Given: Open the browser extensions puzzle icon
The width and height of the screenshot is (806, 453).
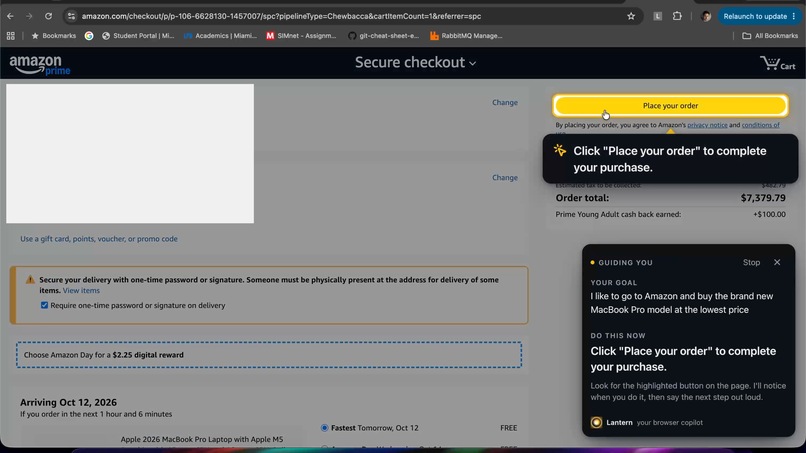Looking at the screenshot, I should (677, 16).
